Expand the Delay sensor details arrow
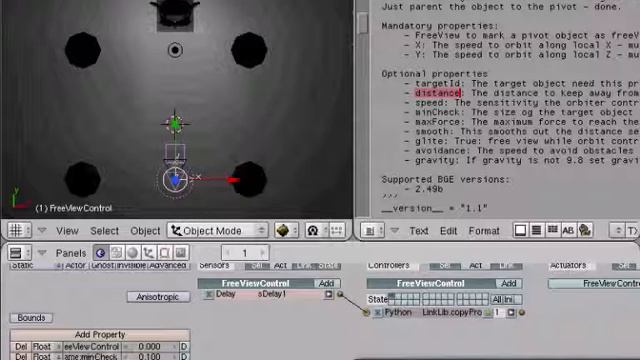 coord(329,294)
